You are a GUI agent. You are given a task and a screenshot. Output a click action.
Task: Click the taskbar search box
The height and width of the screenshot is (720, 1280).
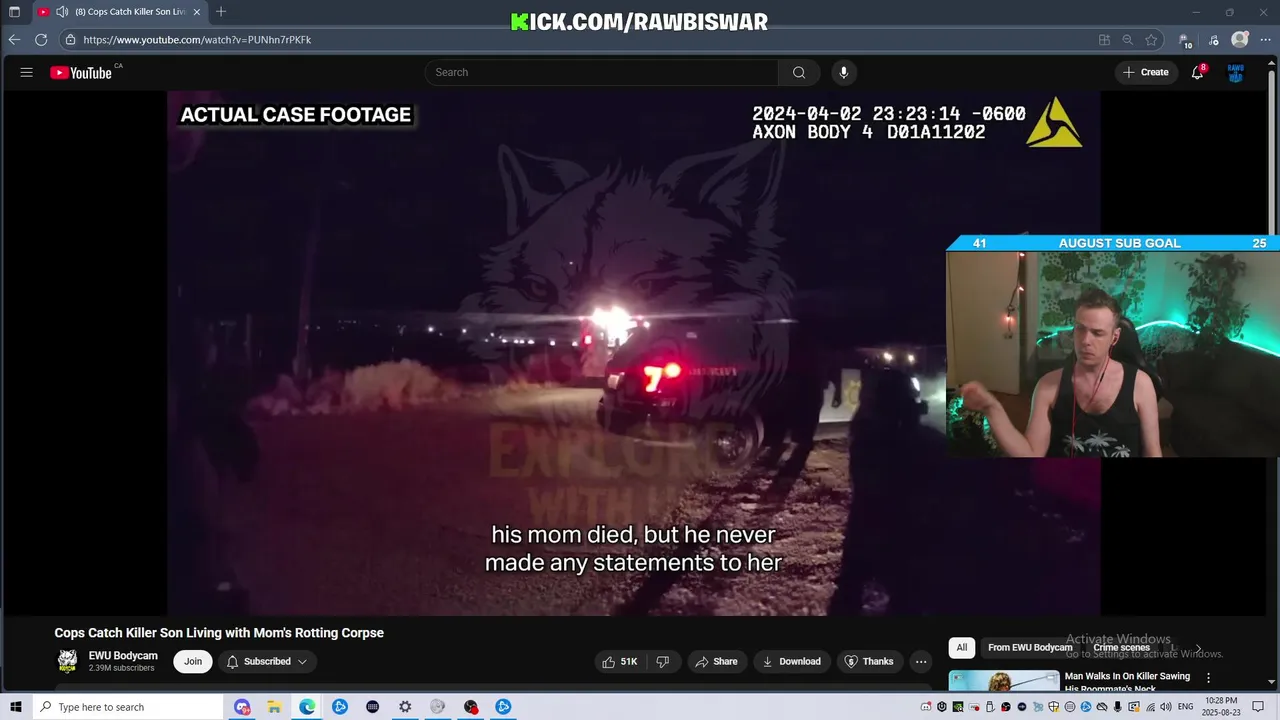pos(127,707)
